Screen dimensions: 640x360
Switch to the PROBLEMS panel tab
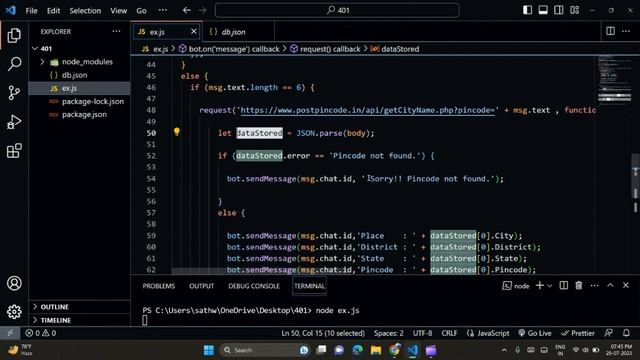(x=158, y=286)
